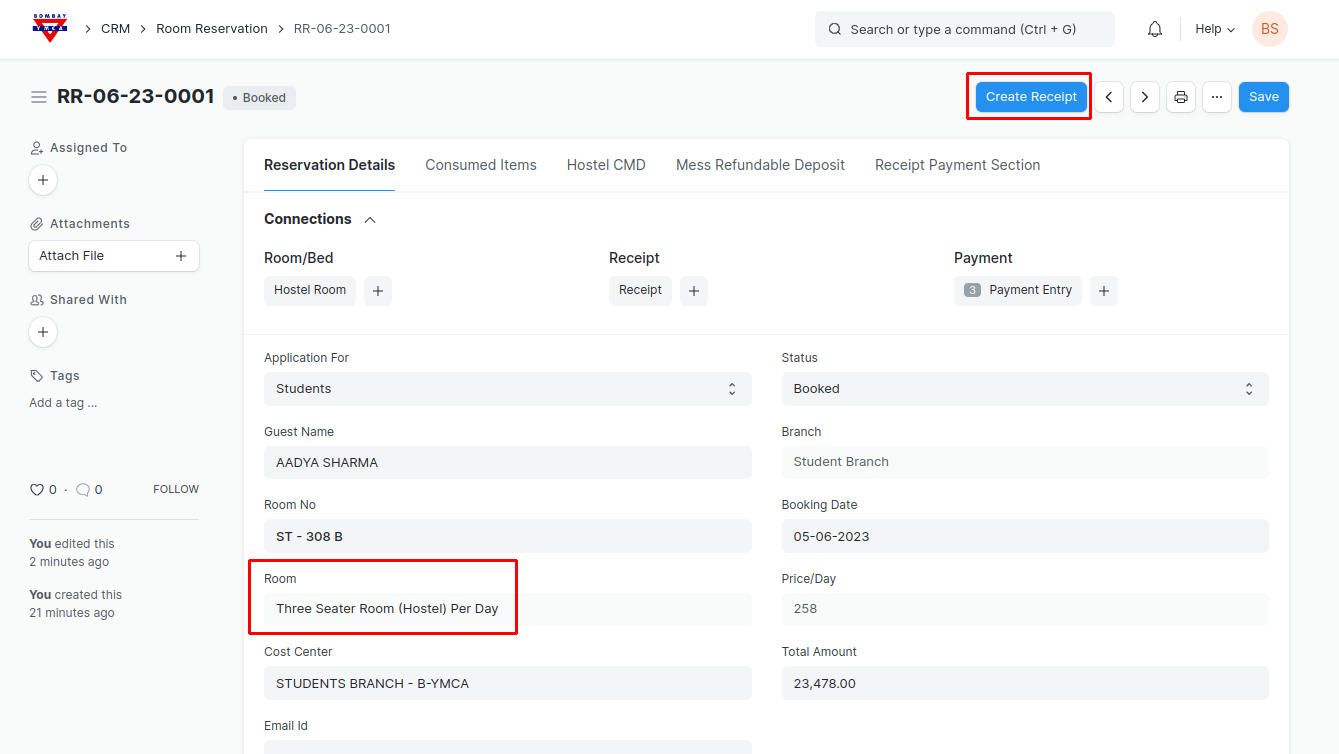Switch to Mess Refundable Deposit tab
1339x754 pixels.
[x=760, y=165]
